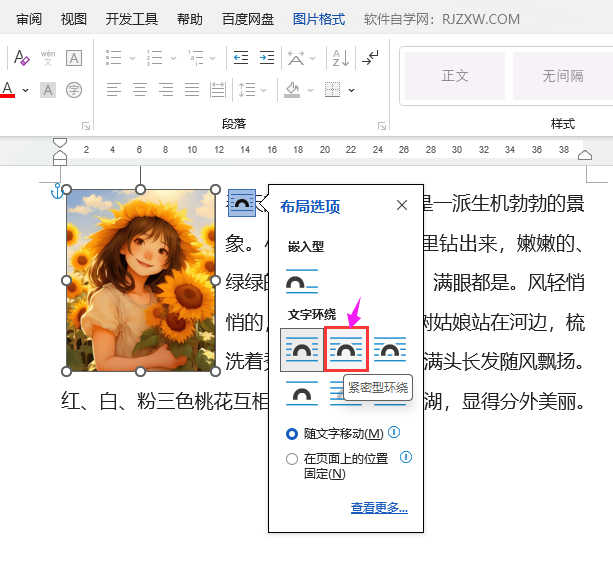The image size is (613, 568).
Task: Click the 查看更多... link
Action: coord(379,508)
